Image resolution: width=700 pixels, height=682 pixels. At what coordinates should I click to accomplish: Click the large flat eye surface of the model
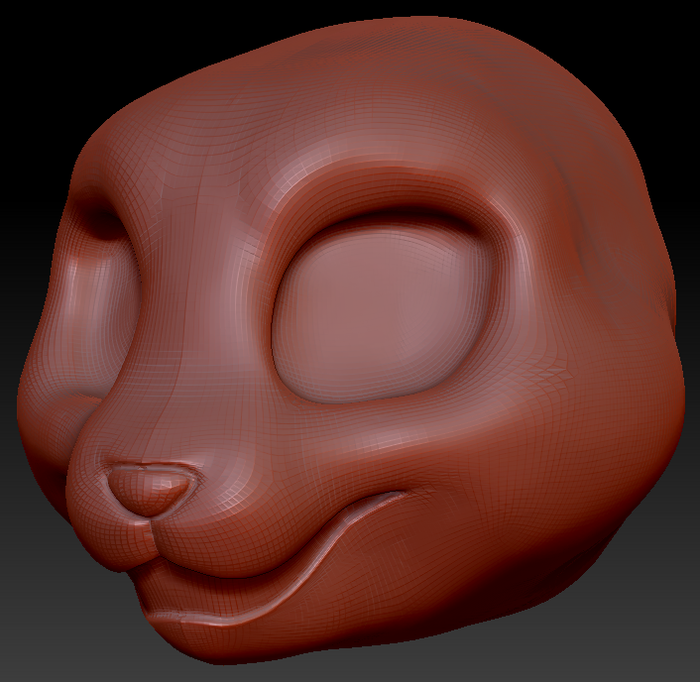[x=384, y=315]
